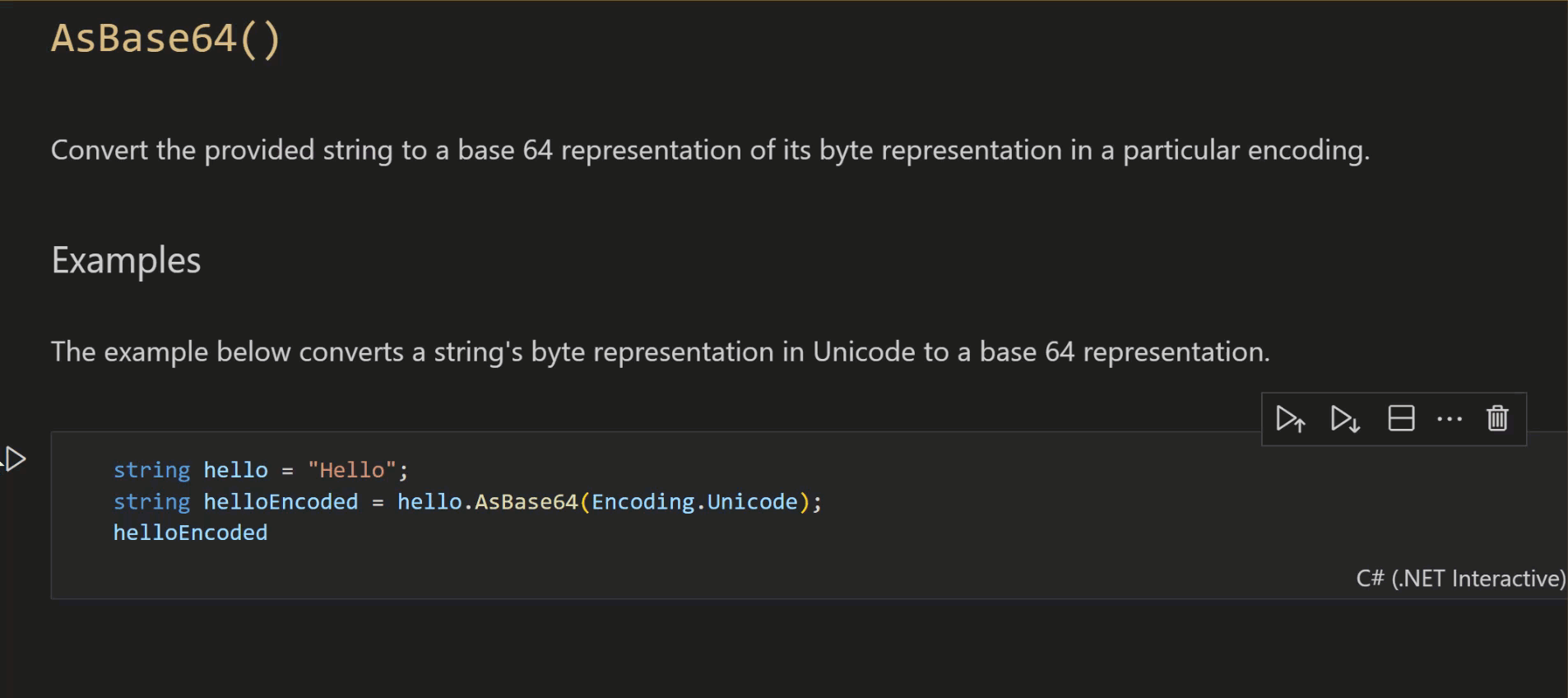Click the first string keyword in code

coord(151,470)
